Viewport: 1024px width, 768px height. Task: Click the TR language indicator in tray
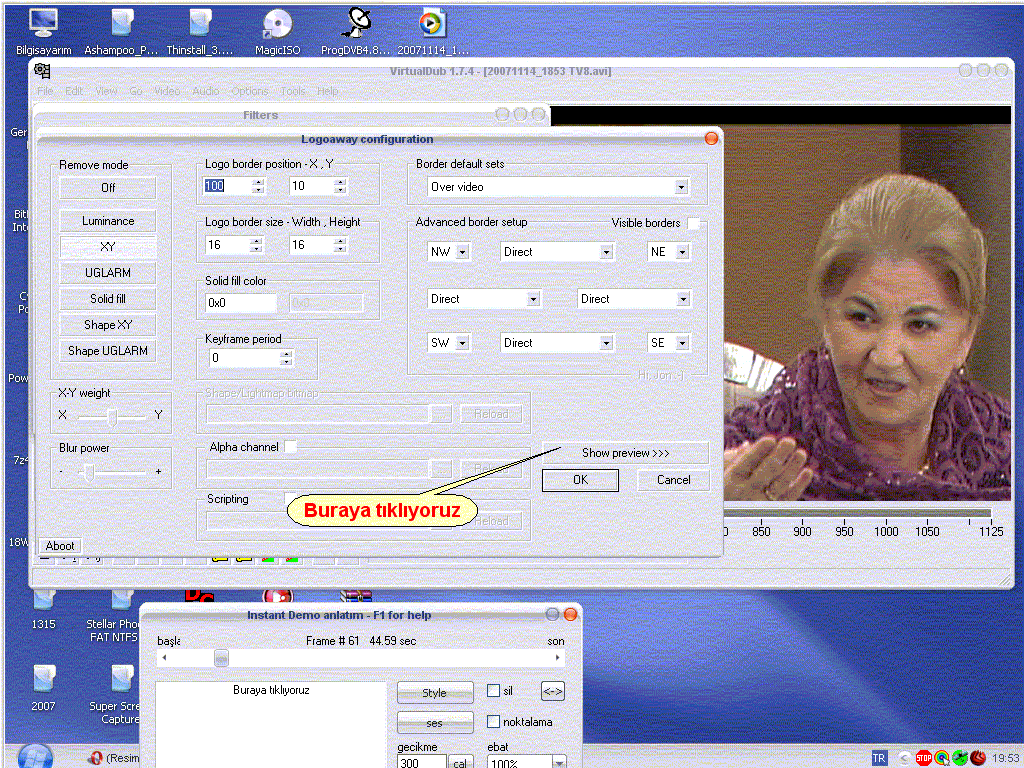click(879, 758)
